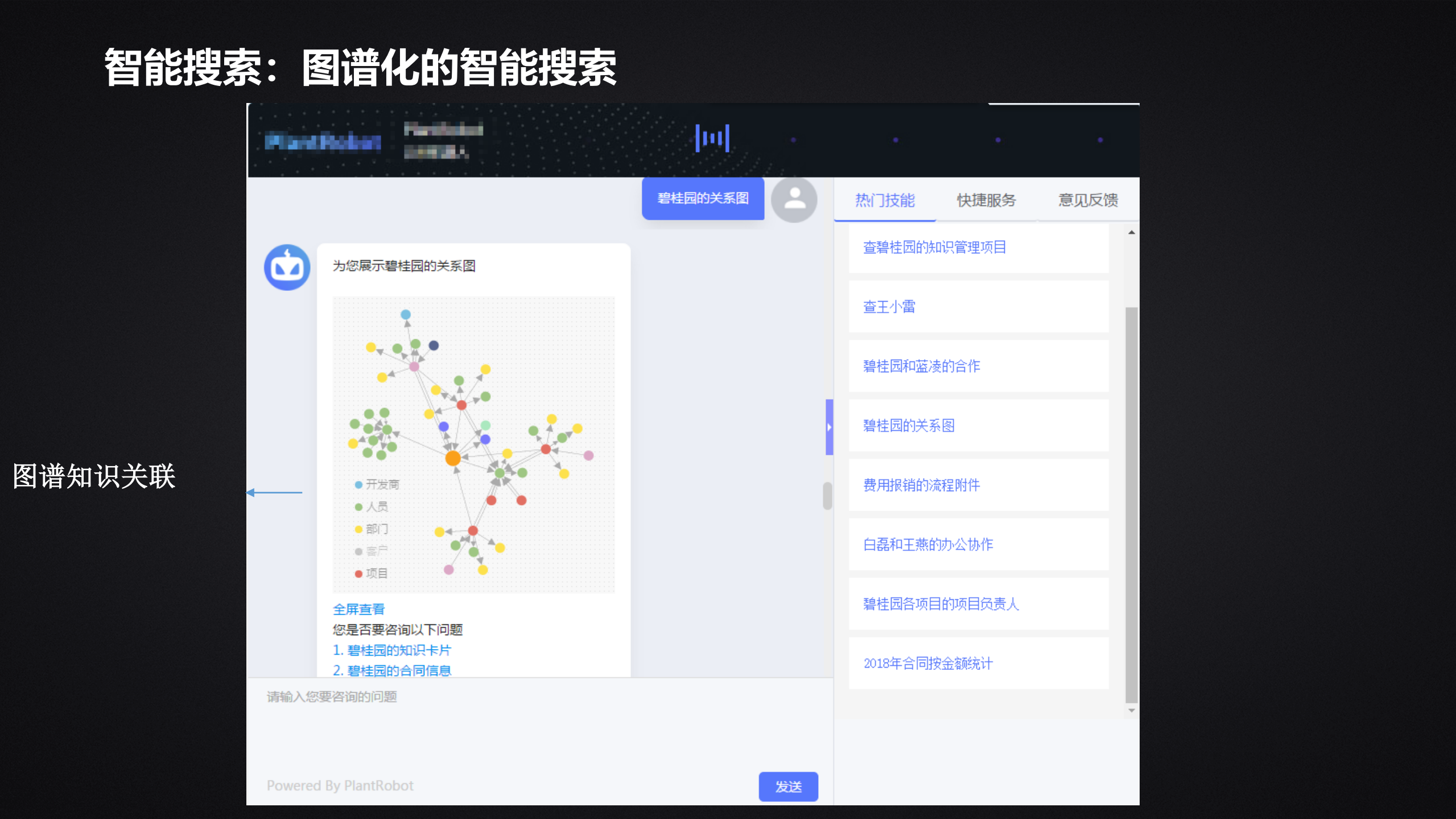Open the 查王小雷 skill link
Image resolution: width=1456 pixels, height=819 pixels.
point(889,307)
